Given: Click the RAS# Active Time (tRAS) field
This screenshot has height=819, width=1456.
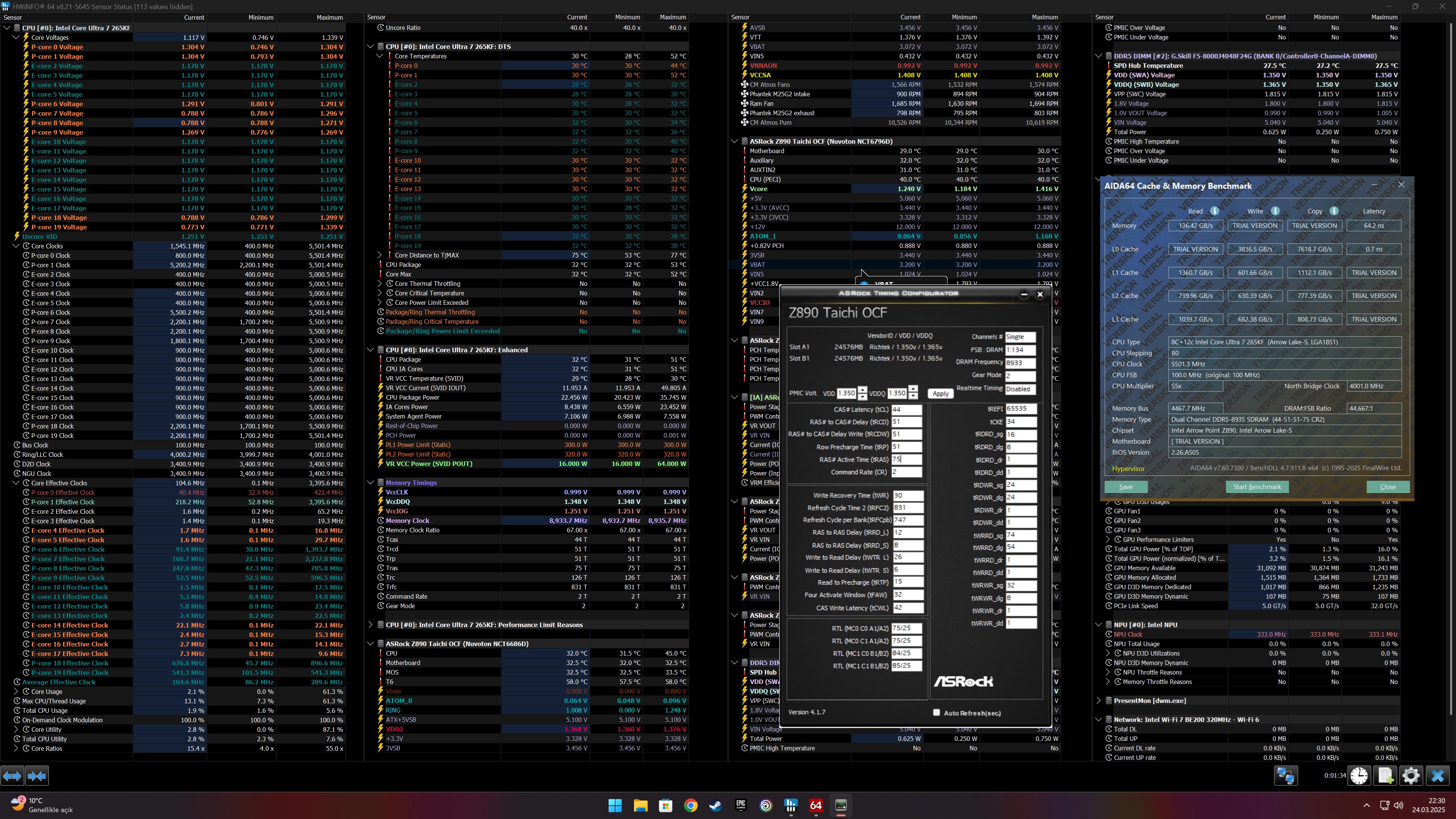Looking at the screenshot, I should pos(907,459).
